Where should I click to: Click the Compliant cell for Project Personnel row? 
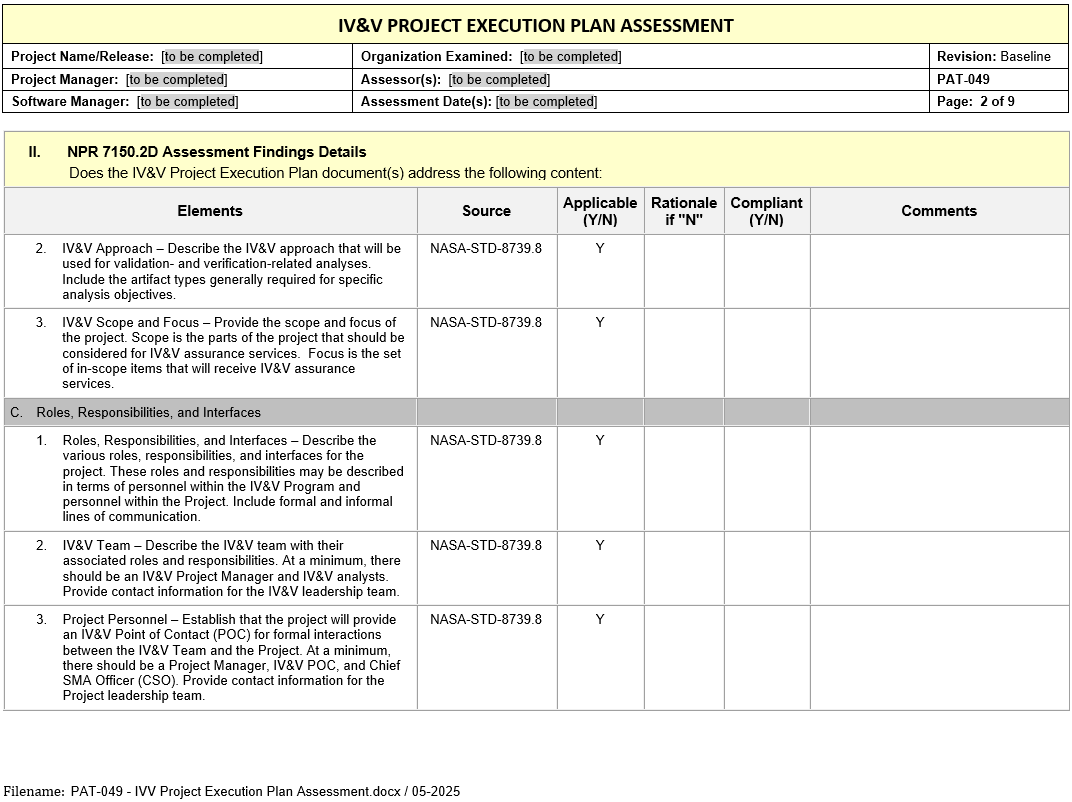pos(766,658)
